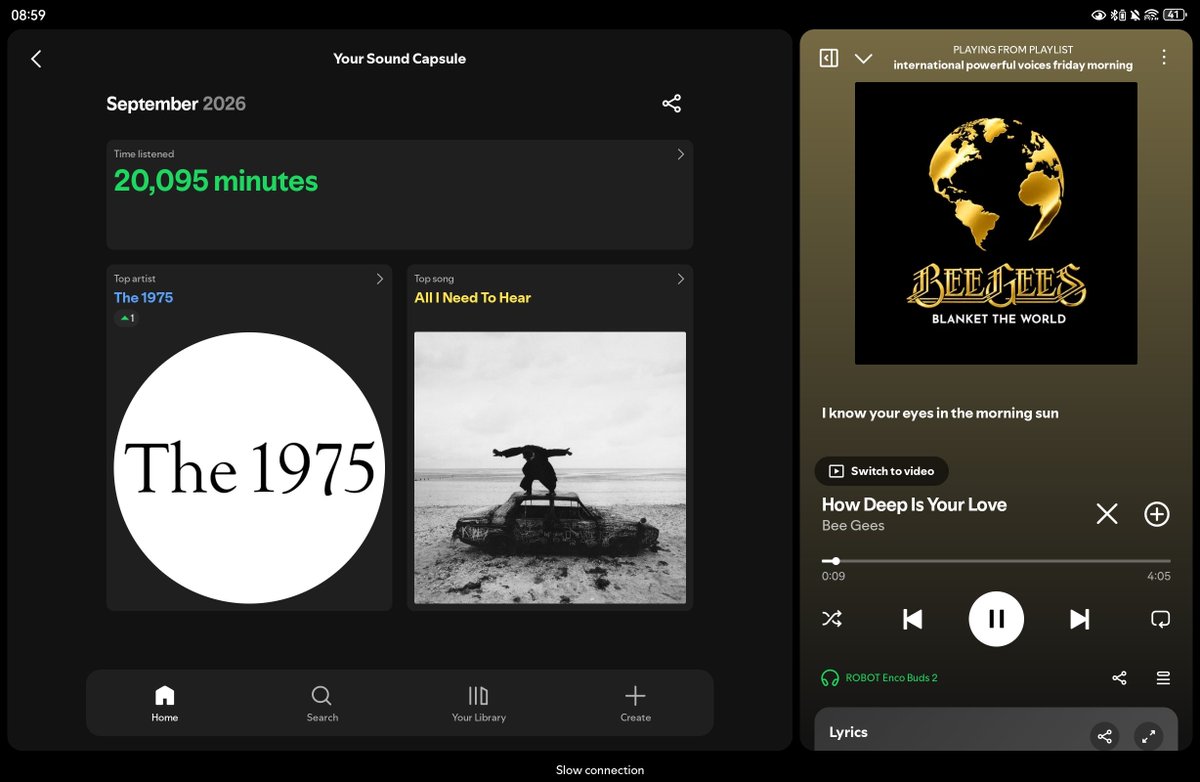Hide this song with the X icon

point(1107,514)
